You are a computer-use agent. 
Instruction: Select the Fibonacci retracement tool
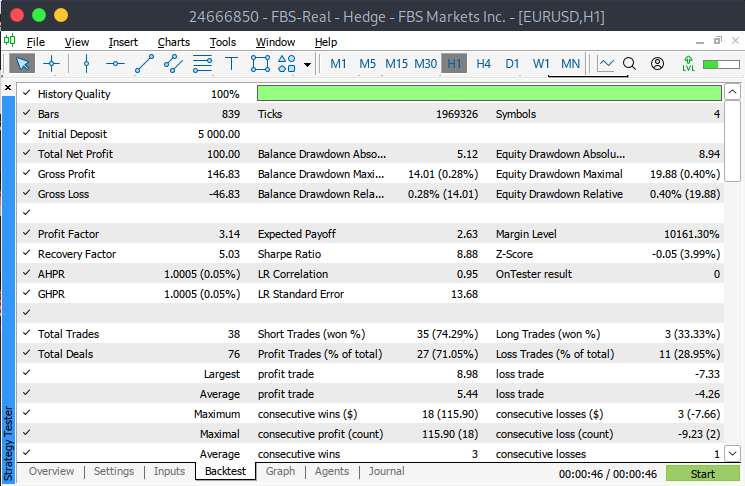[202, 63]
